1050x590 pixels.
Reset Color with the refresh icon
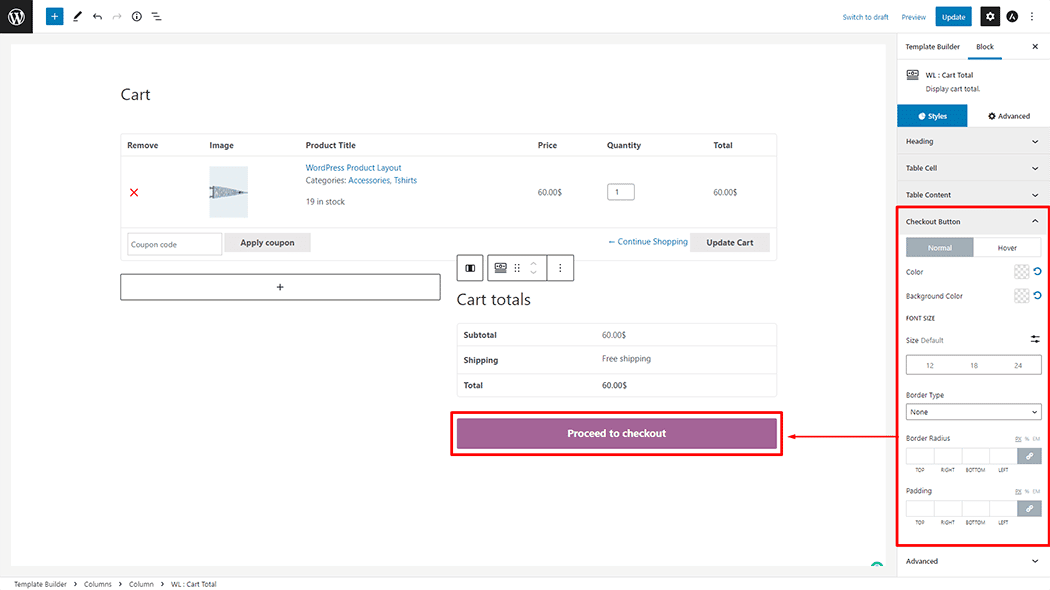(1036, 272)
